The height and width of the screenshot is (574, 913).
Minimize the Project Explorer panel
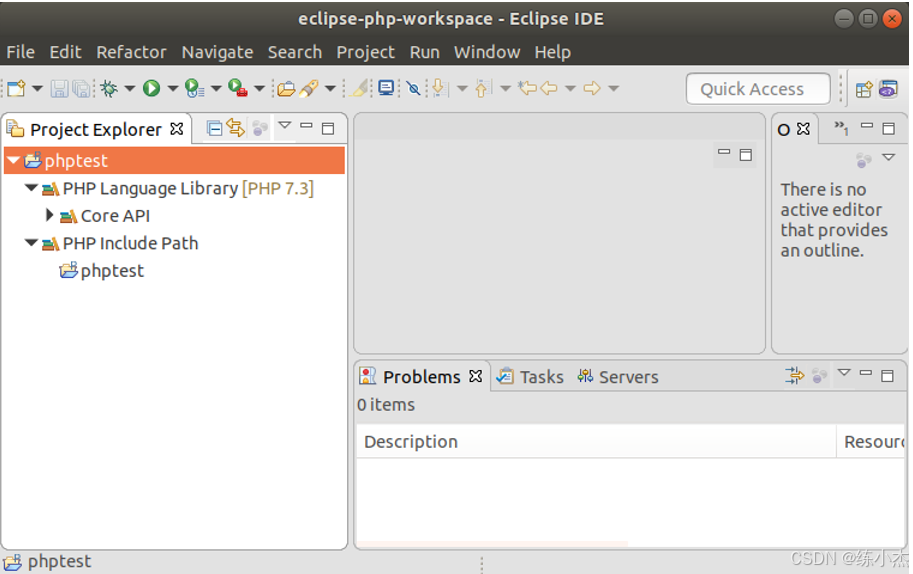(306, 125)
